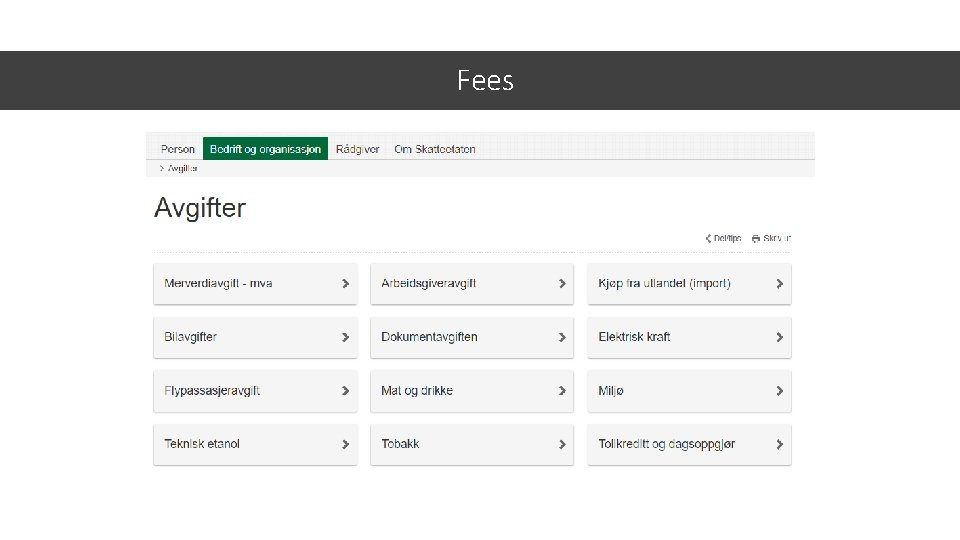Click the arrow icon on Kjøp fra utlandet
The image size is (960, 540).
pyautogui.click(x=779, y=284)
